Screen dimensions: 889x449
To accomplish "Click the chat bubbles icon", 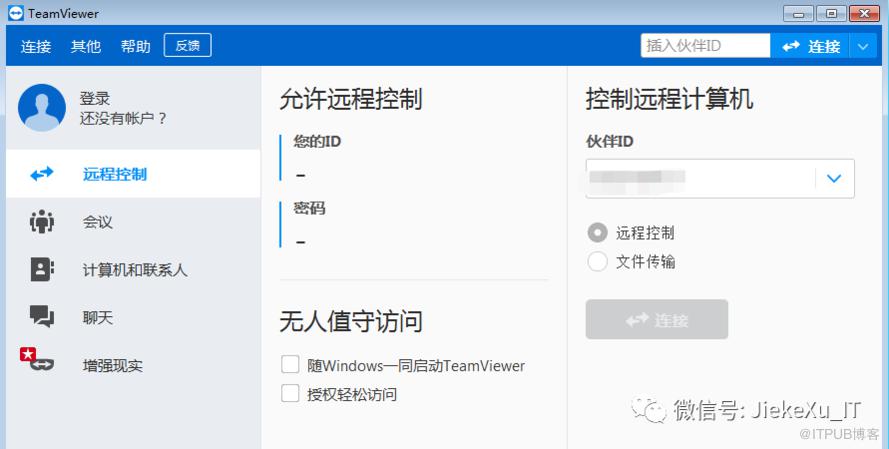I will pos(42,316).
